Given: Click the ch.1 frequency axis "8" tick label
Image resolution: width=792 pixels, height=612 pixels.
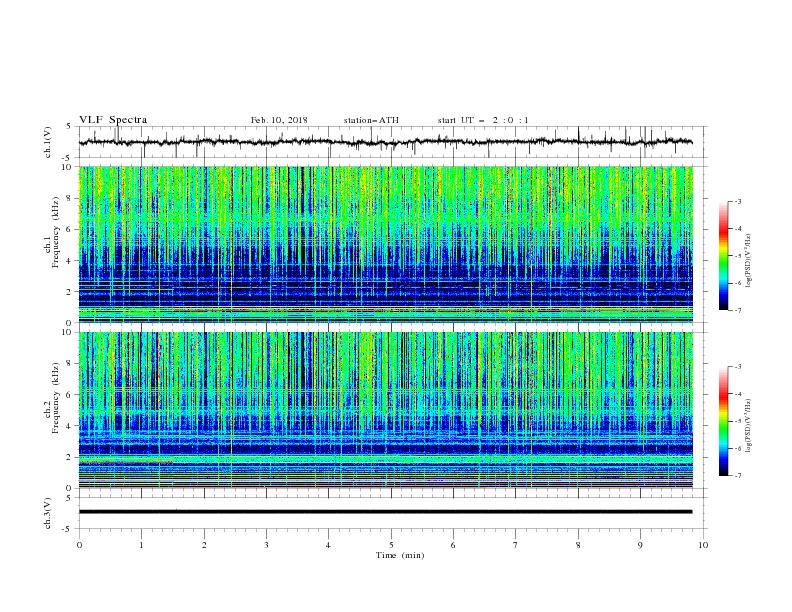Looking at the screenshot, I should (x=70, y=198).
